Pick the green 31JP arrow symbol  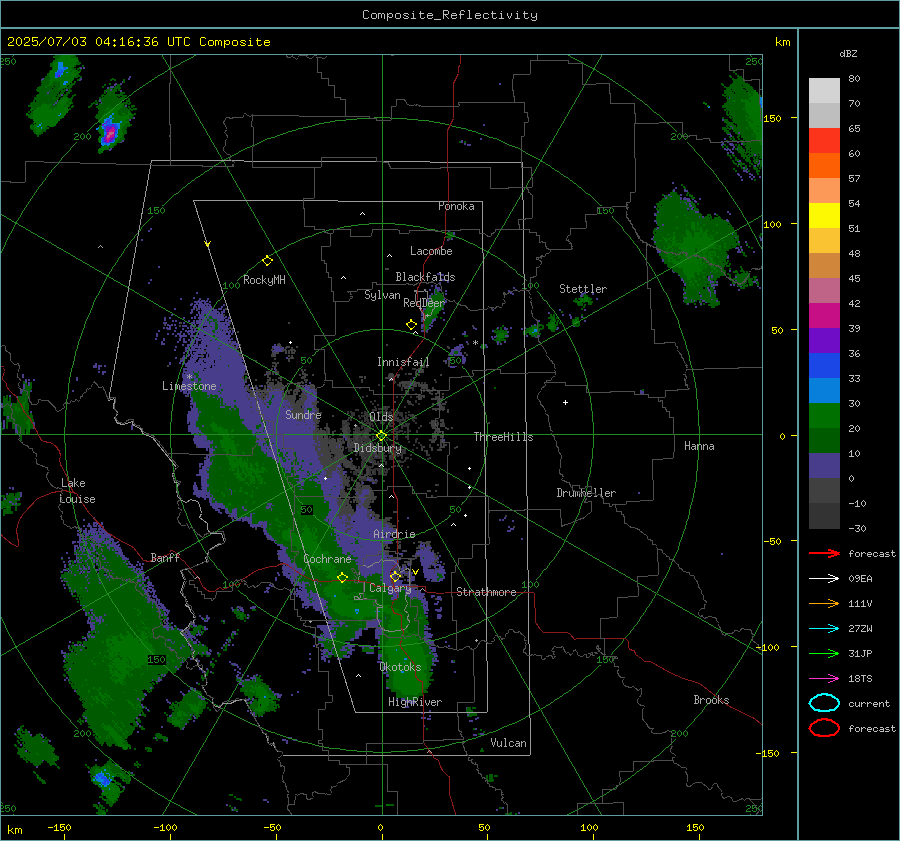point(824,653)
